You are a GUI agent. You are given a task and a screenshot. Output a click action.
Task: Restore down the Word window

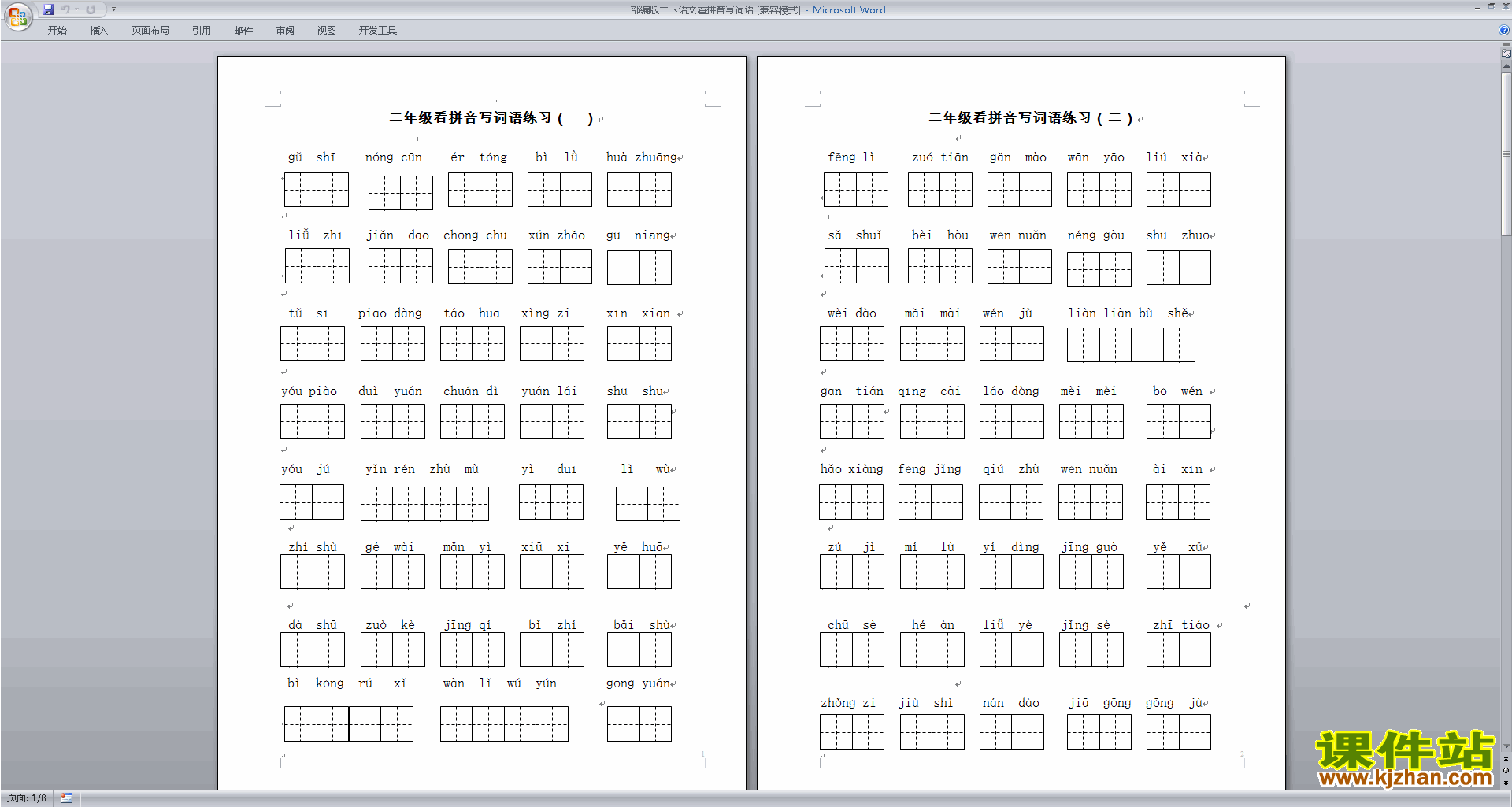[x=1492, y=7]
